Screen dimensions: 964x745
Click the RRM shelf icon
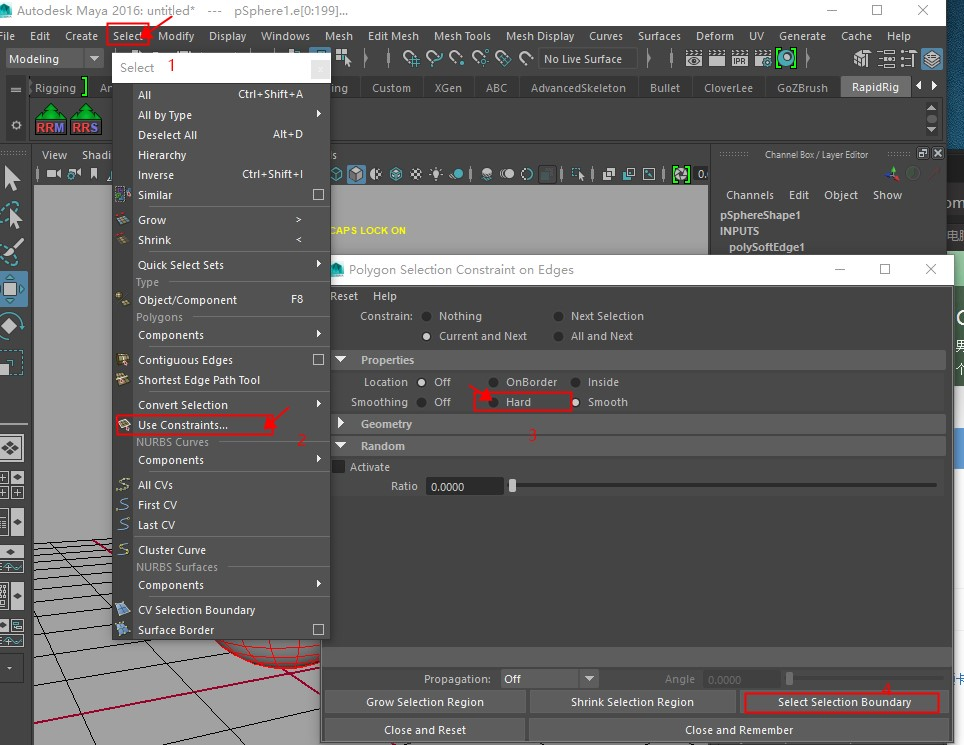[x=50, y=120]
